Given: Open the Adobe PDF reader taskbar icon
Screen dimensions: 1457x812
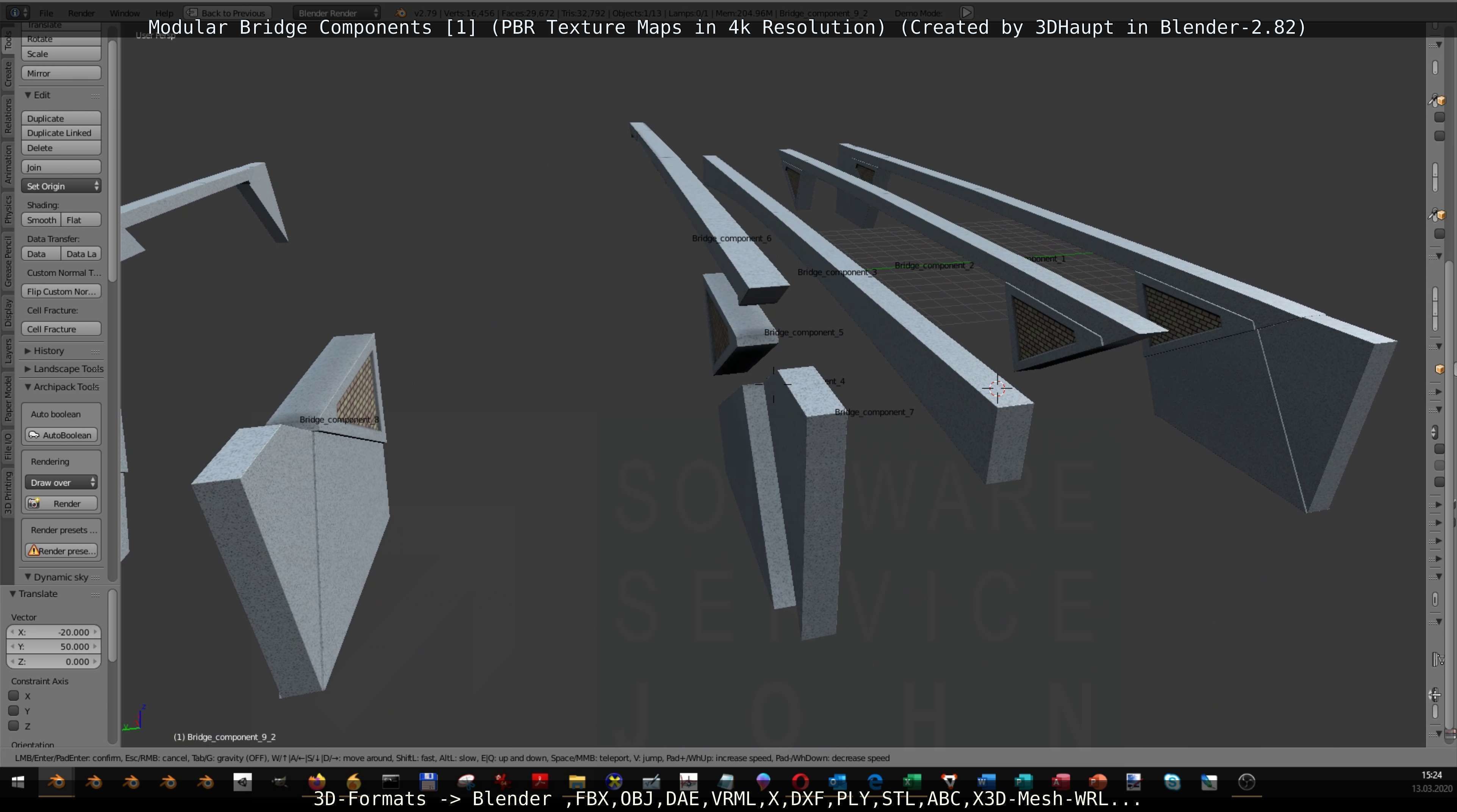Looking at the screenshot, I should 539,782.
